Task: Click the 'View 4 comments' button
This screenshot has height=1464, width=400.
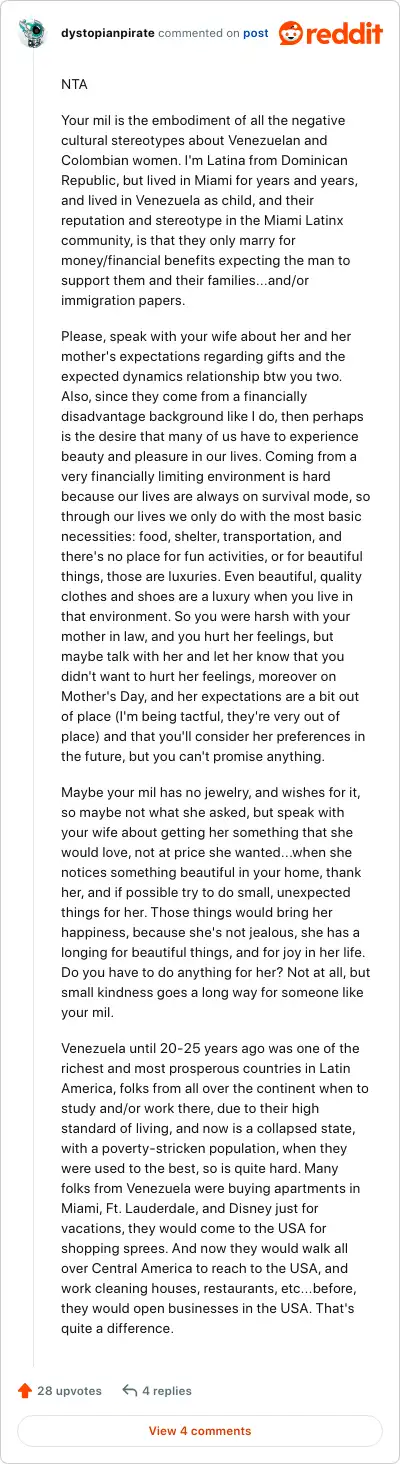Action: tap(200, 1431)
